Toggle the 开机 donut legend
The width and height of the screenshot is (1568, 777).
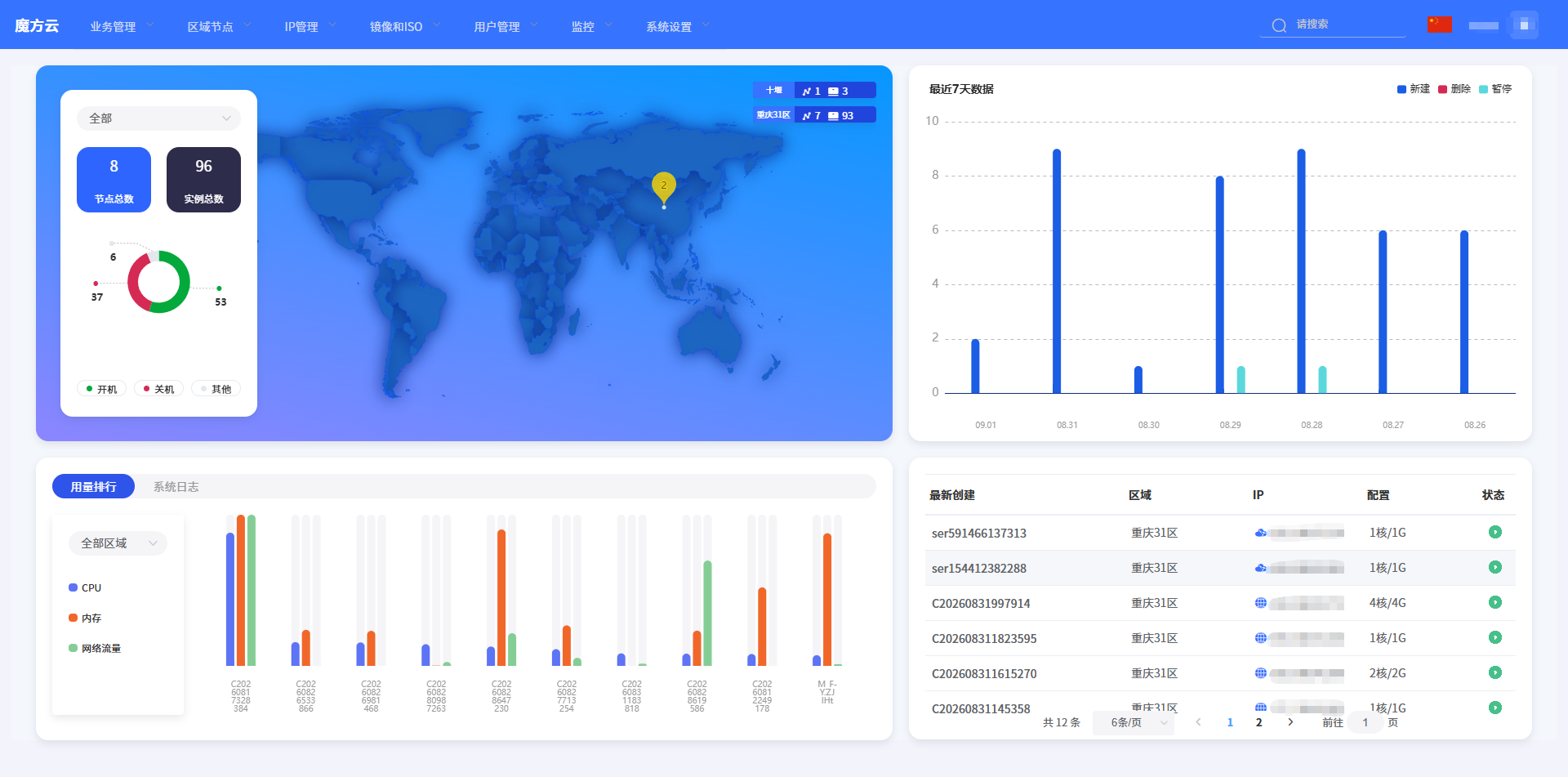(102, 389)
